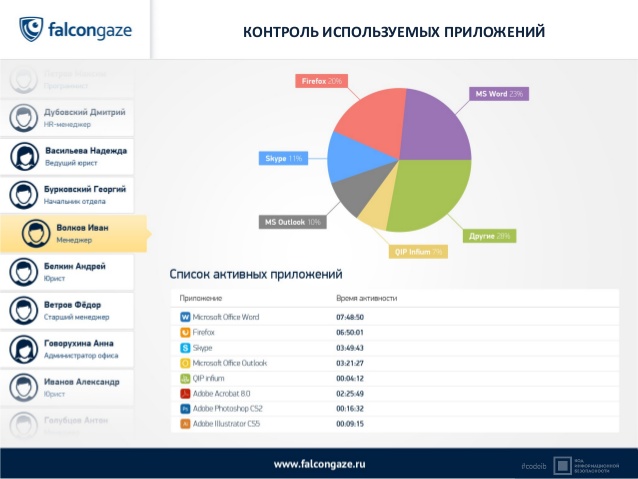Click the 02:25:49 activity time
Viewport: 638px width, 479px height.
pyautogui.click(x=350, y=394)
